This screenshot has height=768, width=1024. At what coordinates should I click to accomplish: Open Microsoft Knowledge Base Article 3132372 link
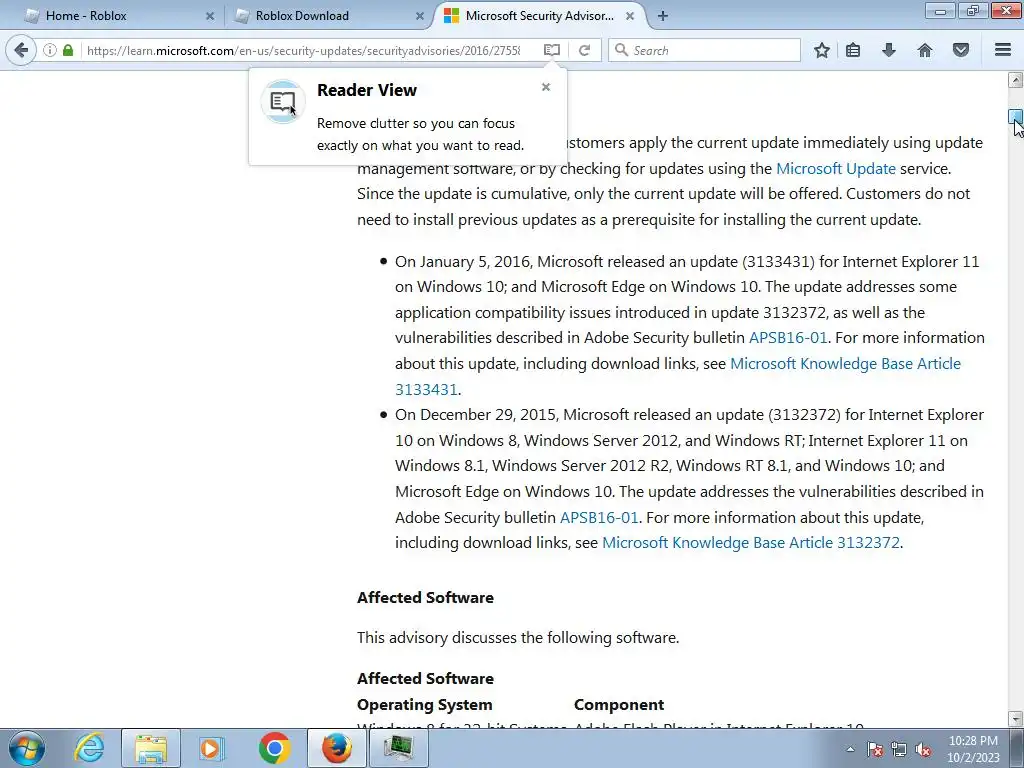[750, 543]
